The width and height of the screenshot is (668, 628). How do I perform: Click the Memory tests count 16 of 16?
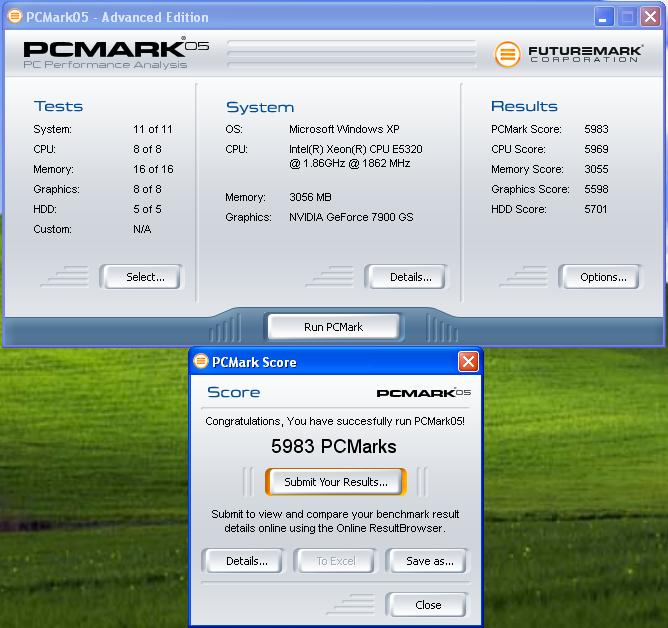coord(153,169)
